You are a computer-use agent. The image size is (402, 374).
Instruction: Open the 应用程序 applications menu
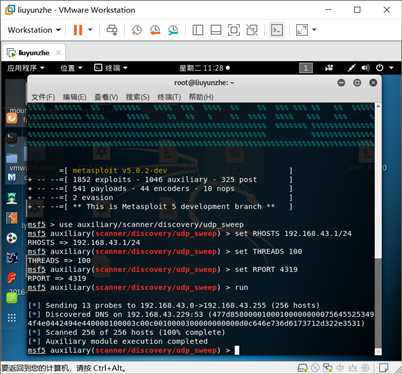click(x=26, y=68)
